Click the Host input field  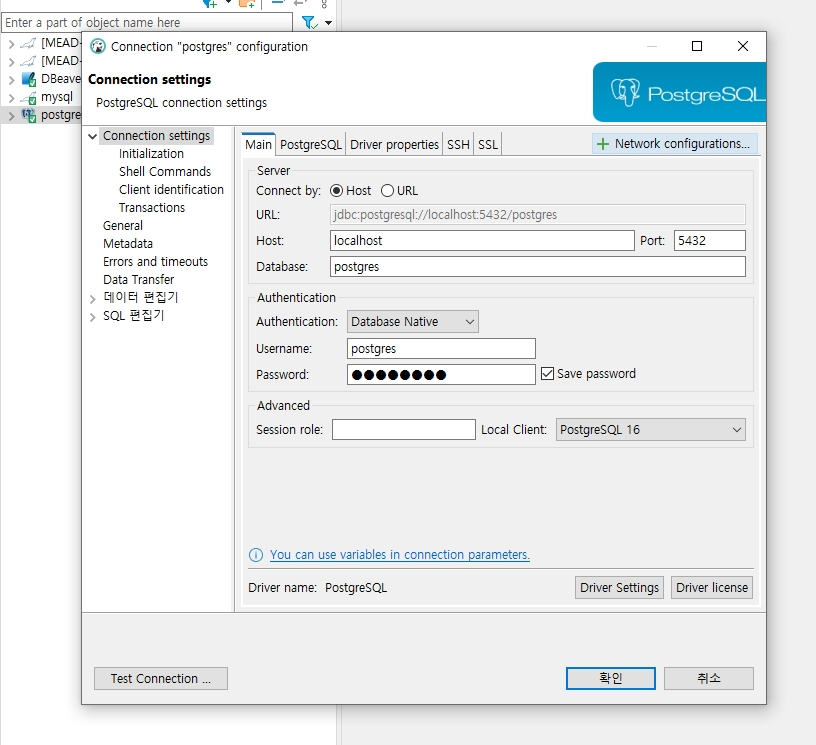point(482,240)
